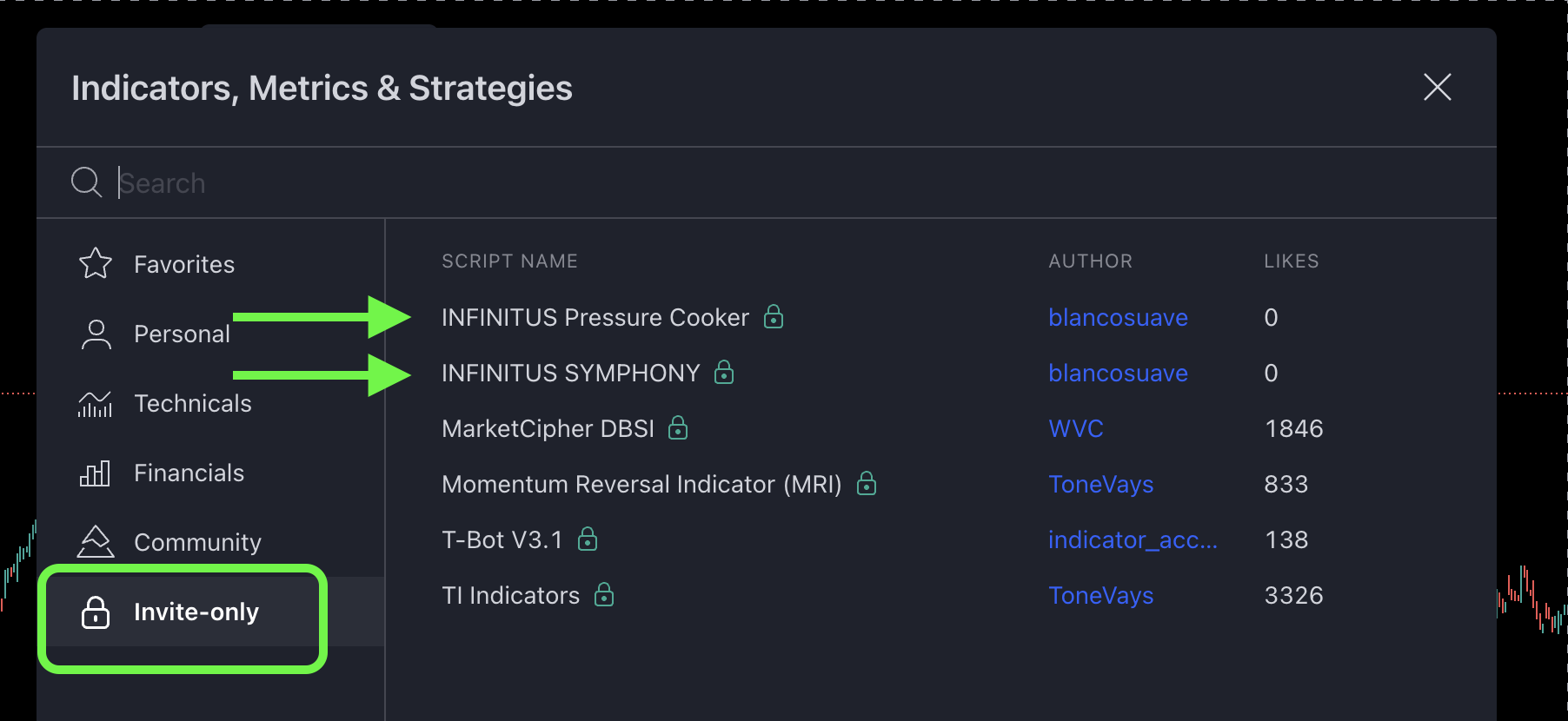The width and height of the screenshot is (1568, 721).
Task: Close the Indicators, Metrics & Strategies dialog
Action: click(x=1438, y=87)
